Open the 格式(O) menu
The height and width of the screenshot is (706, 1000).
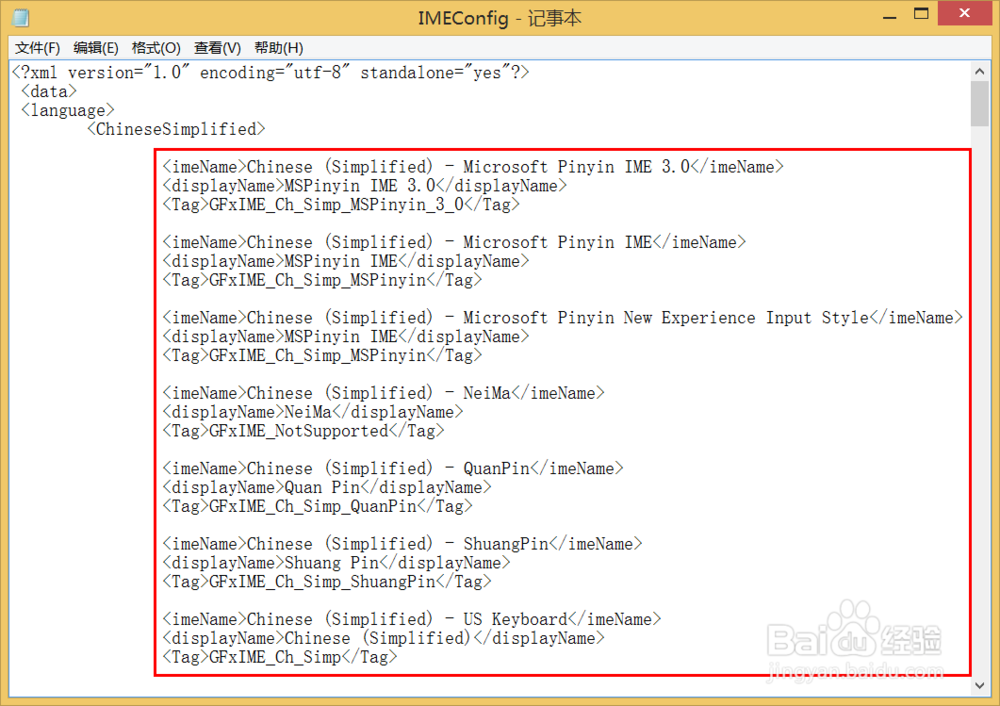coord(156,48)
